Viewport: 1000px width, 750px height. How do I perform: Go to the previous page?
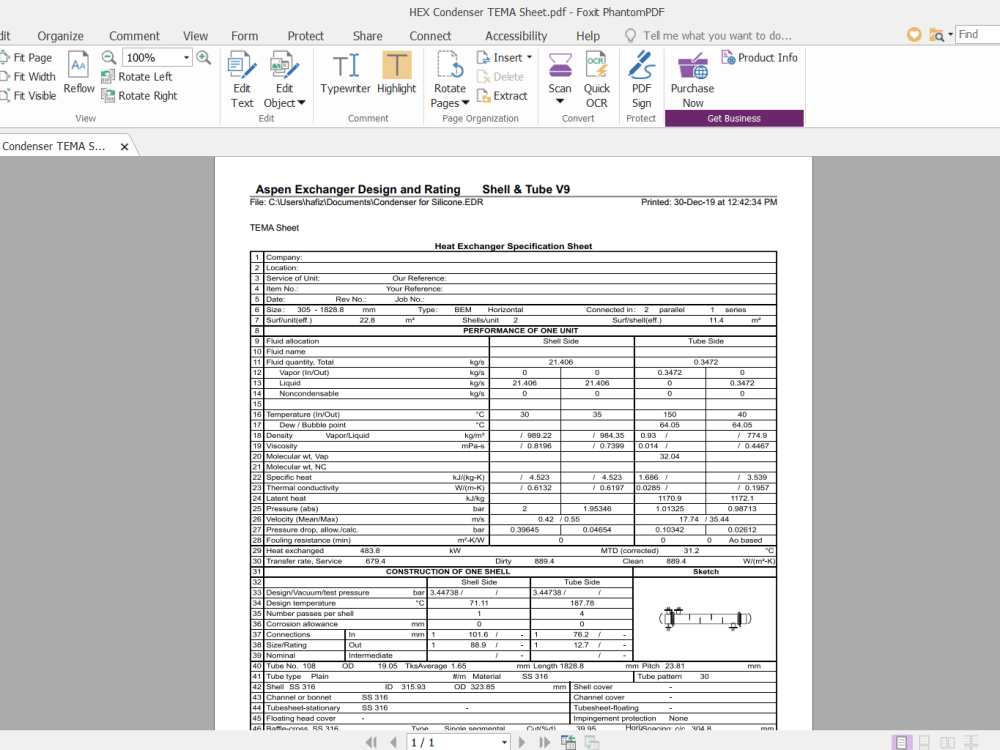point(393,742)
